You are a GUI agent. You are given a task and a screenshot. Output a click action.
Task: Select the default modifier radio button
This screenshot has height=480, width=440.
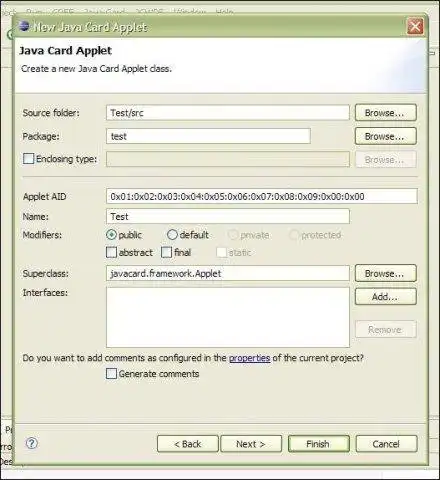[x=172, y=235]
